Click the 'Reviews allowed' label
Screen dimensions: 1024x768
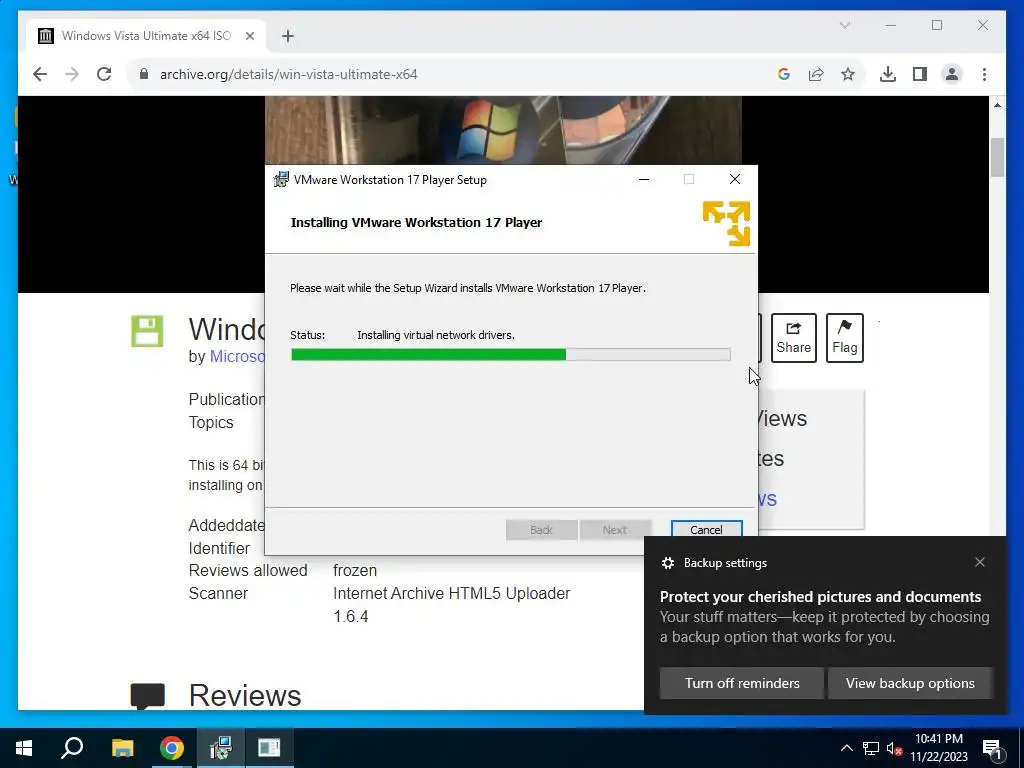[248, 570]
